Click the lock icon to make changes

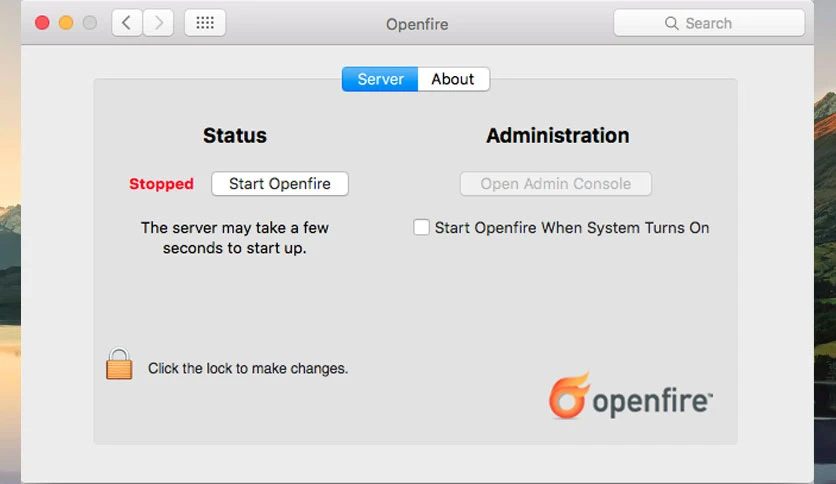point(119,364)
